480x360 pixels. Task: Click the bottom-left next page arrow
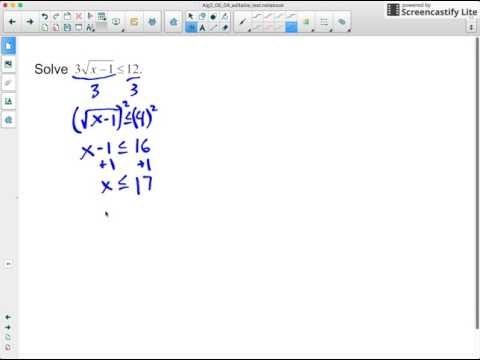8,327
